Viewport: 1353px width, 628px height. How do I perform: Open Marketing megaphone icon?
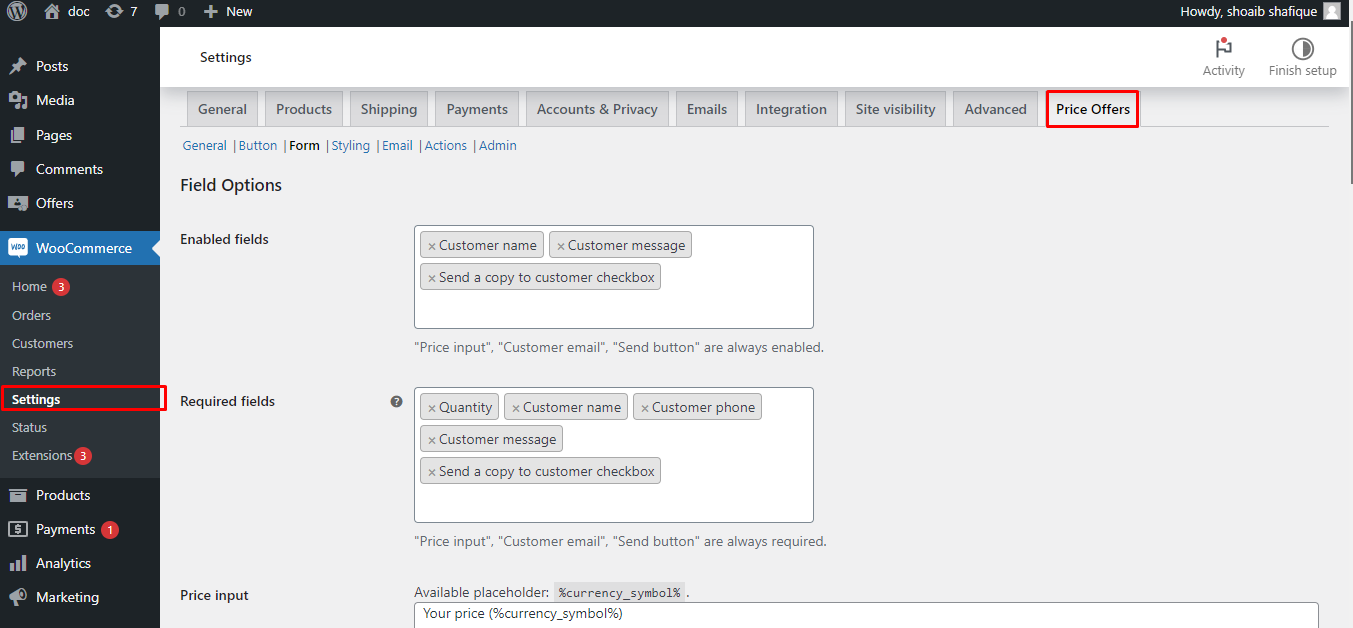pos(18,597)
